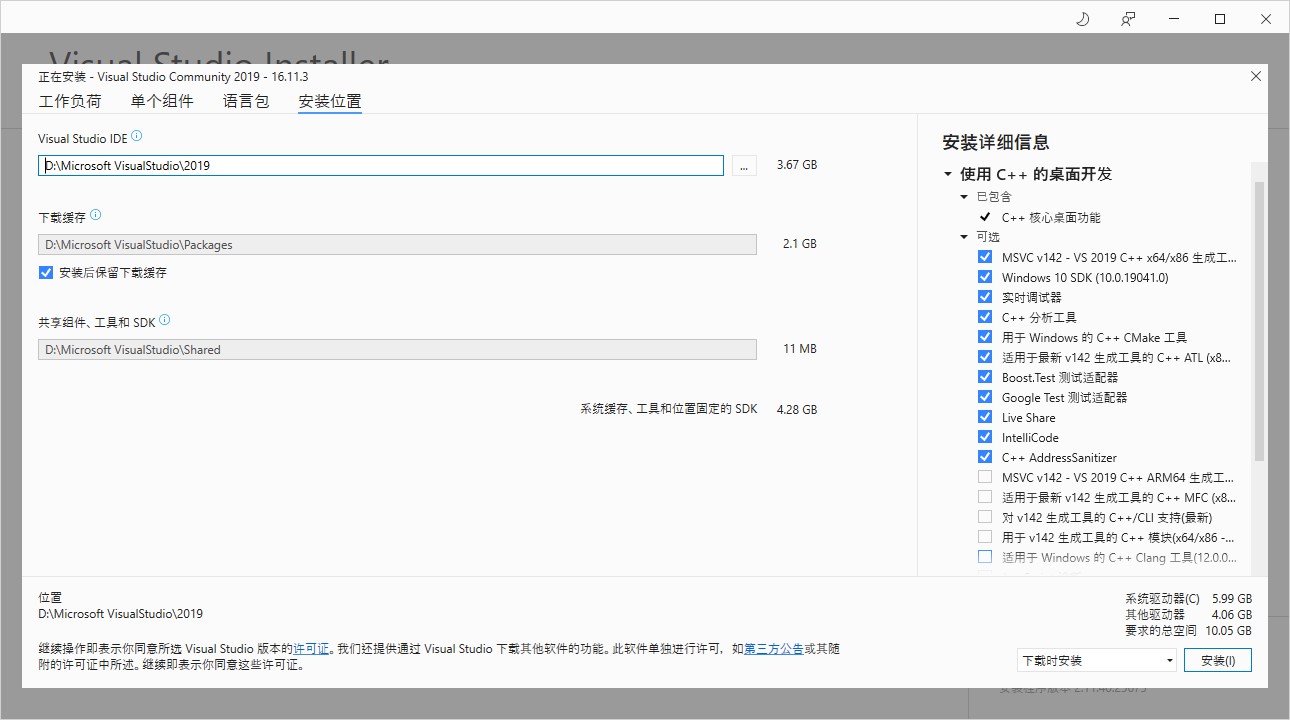Close the installation dialog with the X

click(x=1256, y=76)
